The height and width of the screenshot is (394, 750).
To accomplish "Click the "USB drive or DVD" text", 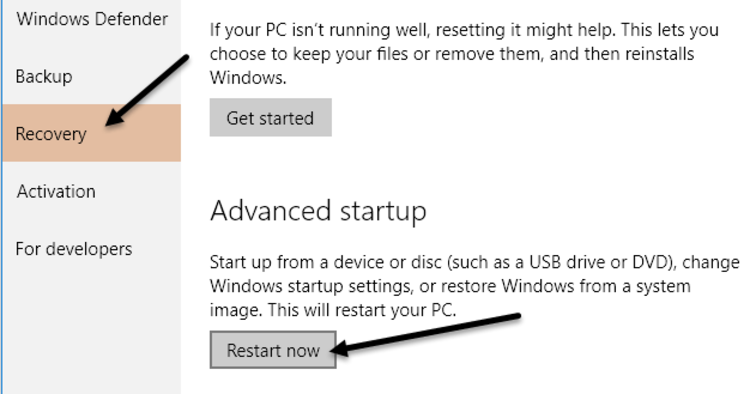I will point(598,262).
